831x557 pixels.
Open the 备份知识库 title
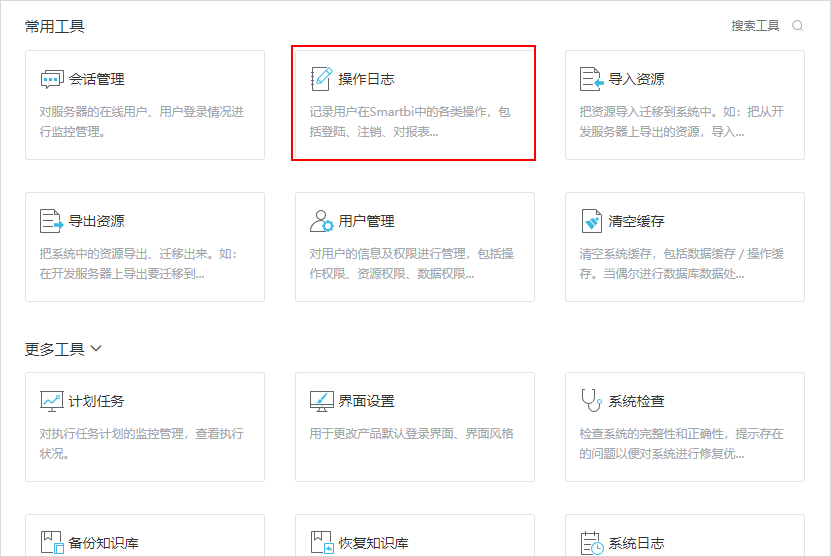coord(103,543)
